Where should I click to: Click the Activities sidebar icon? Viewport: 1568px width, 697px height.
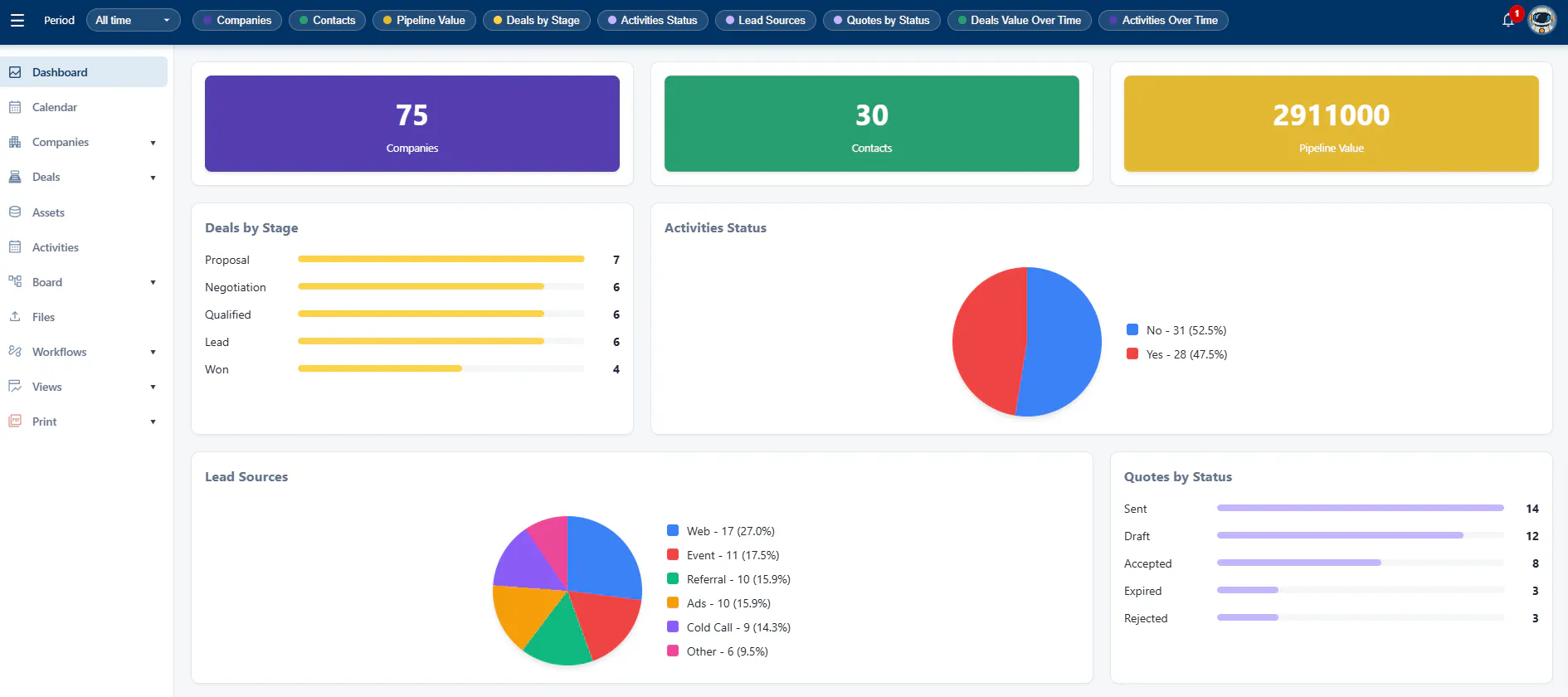click(15, 247)
